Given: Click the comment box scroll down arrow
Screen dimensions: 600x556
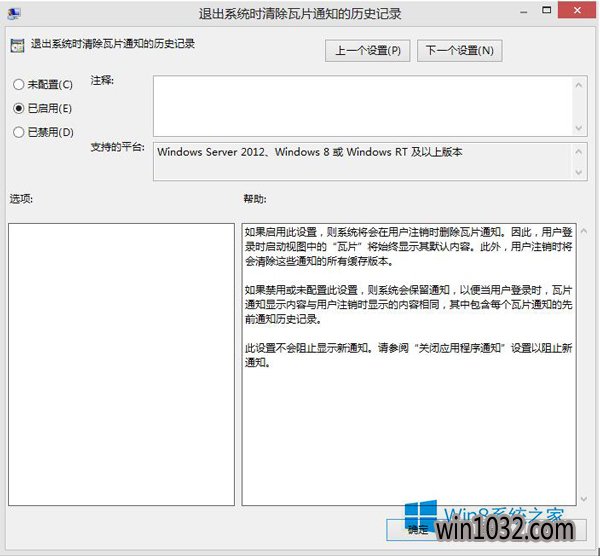Looking at the screenshot, I should tap(580, 126).
